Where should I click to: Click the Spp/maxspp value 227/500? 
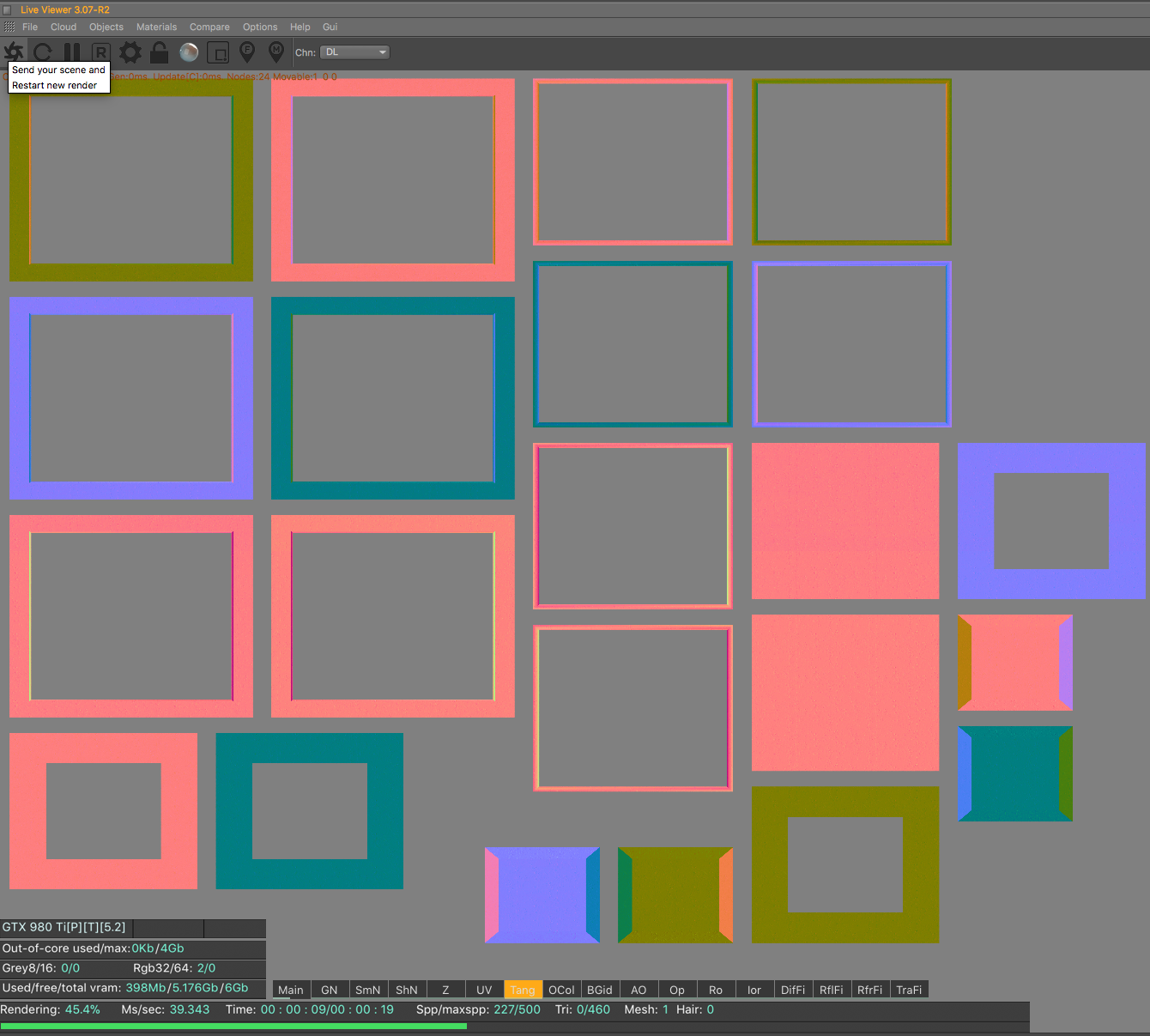tap(517, 1009)
